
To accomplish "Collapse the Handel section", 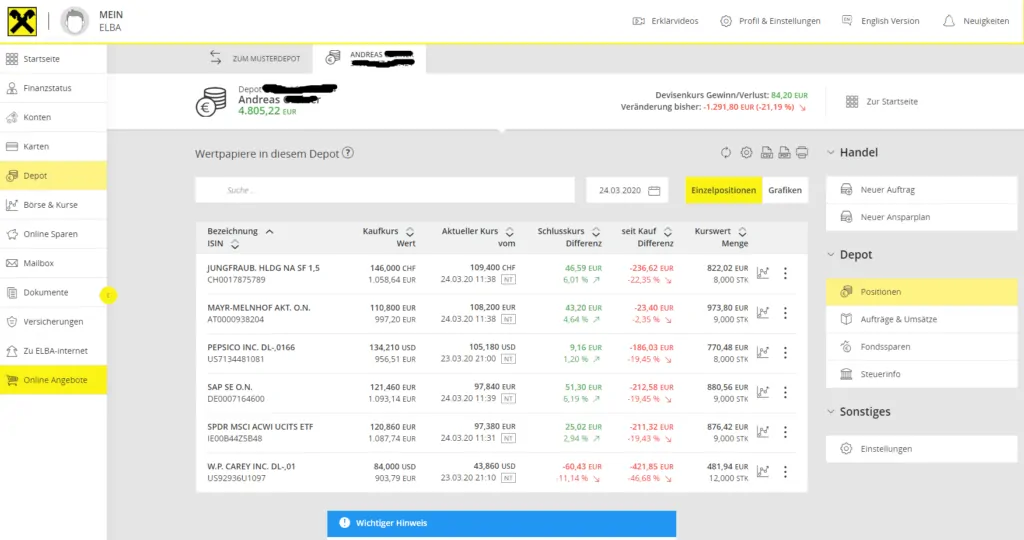I will [x=852, y=152].
